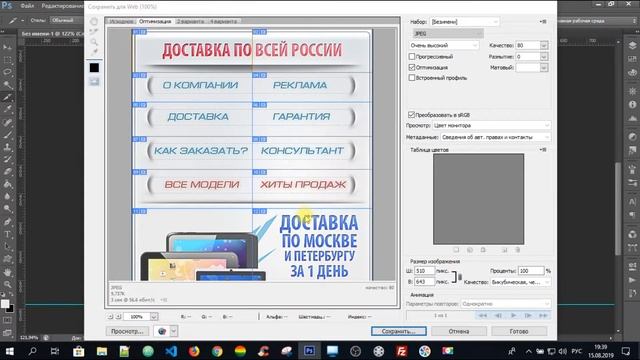The width and height of the screenshot is (640, 360).
Task: Open the zoom level dropdown arrow
Action: (154, 316)
